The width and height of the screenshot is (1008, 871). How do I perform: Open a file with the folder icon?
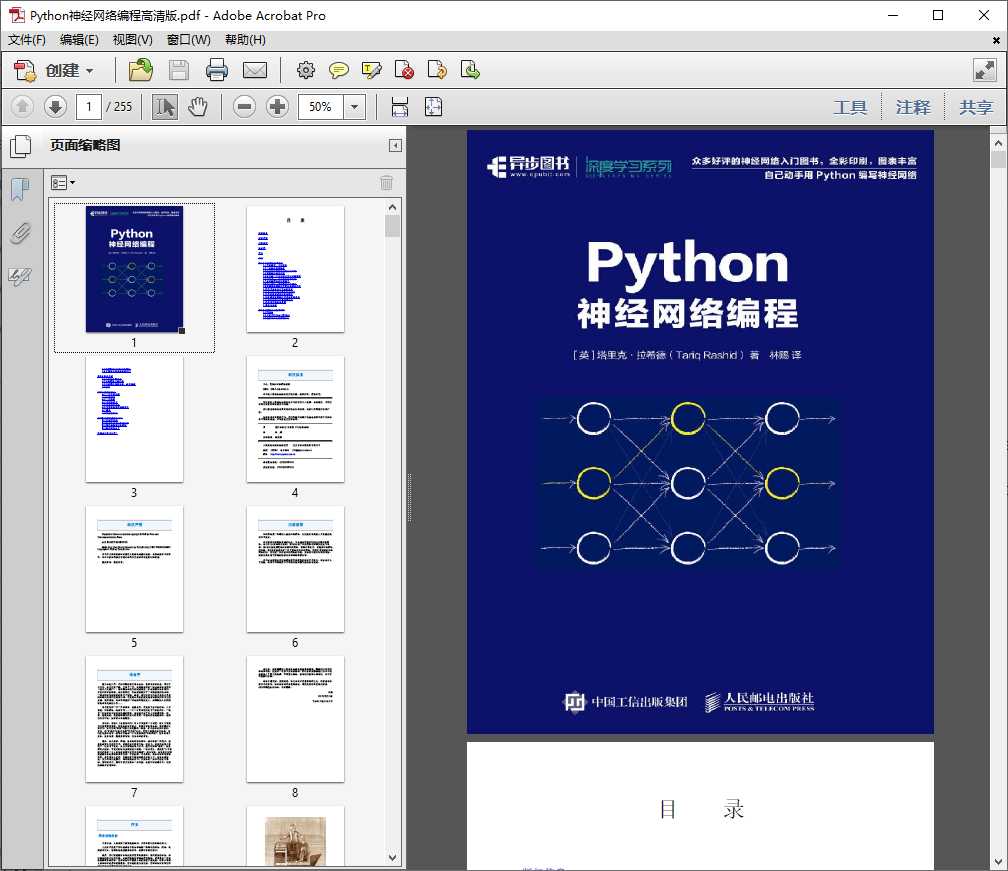140,70
